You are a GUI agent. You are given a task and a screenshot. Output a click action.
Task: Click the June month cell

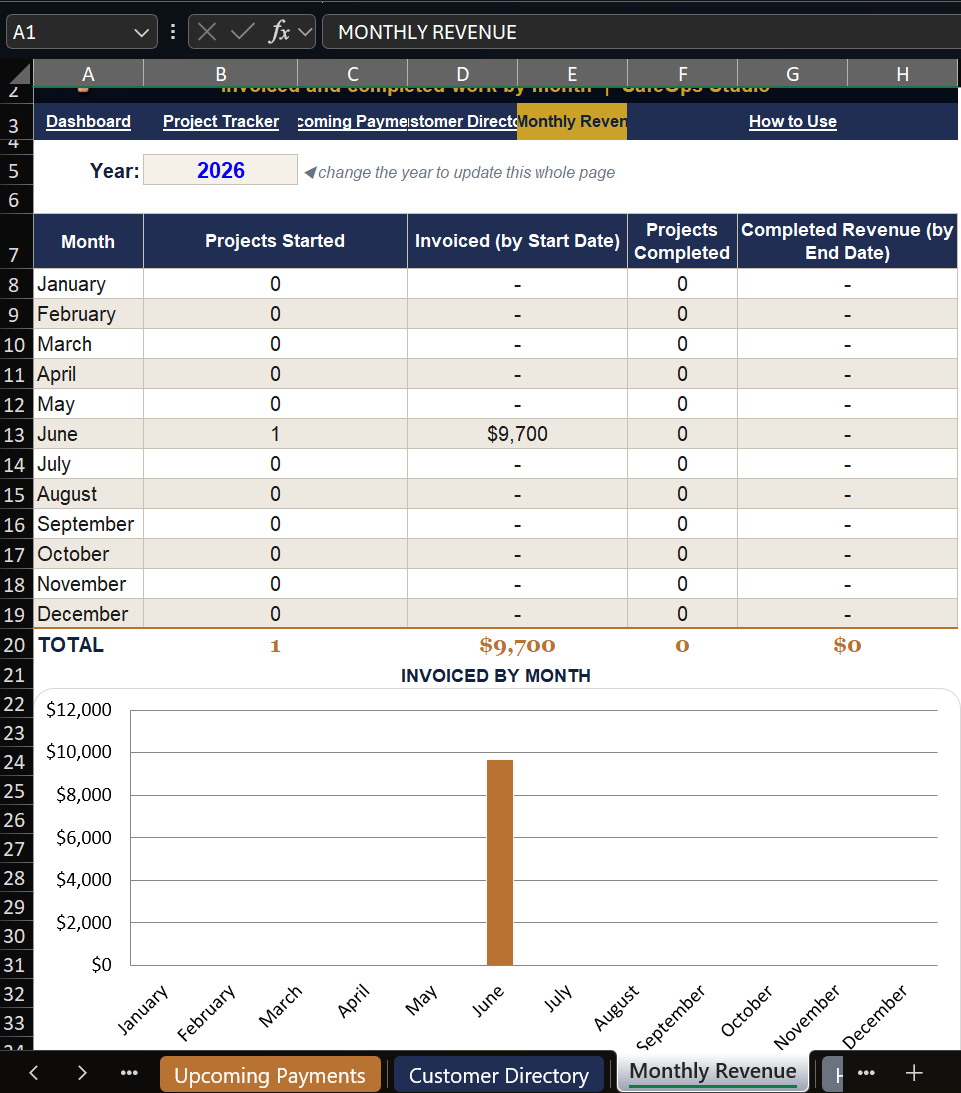pyautogui.click(x=89, y=434)
